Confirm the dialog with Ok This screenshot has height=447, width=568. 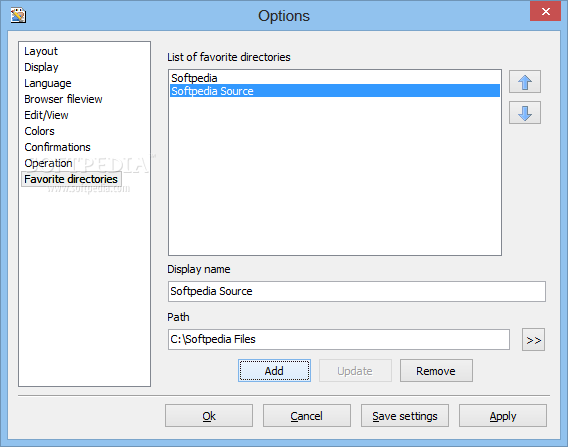pyautogui.click(x=209, y=416)
